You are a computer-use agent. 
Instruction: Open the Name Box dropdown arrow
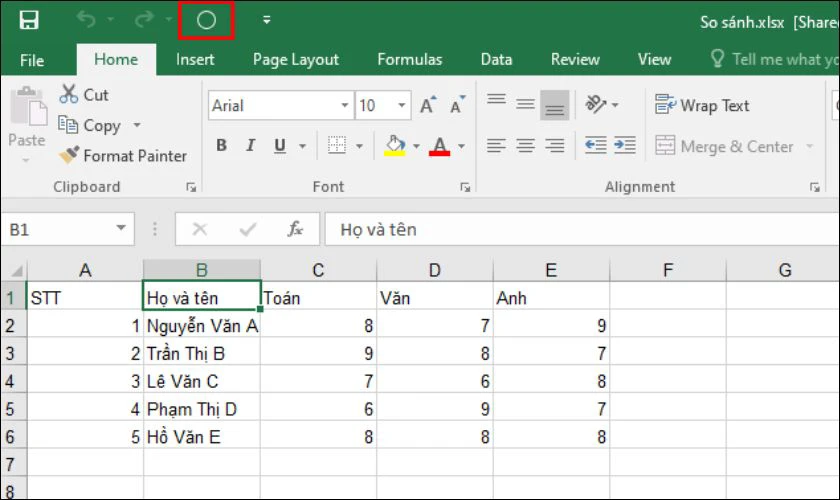122,229
